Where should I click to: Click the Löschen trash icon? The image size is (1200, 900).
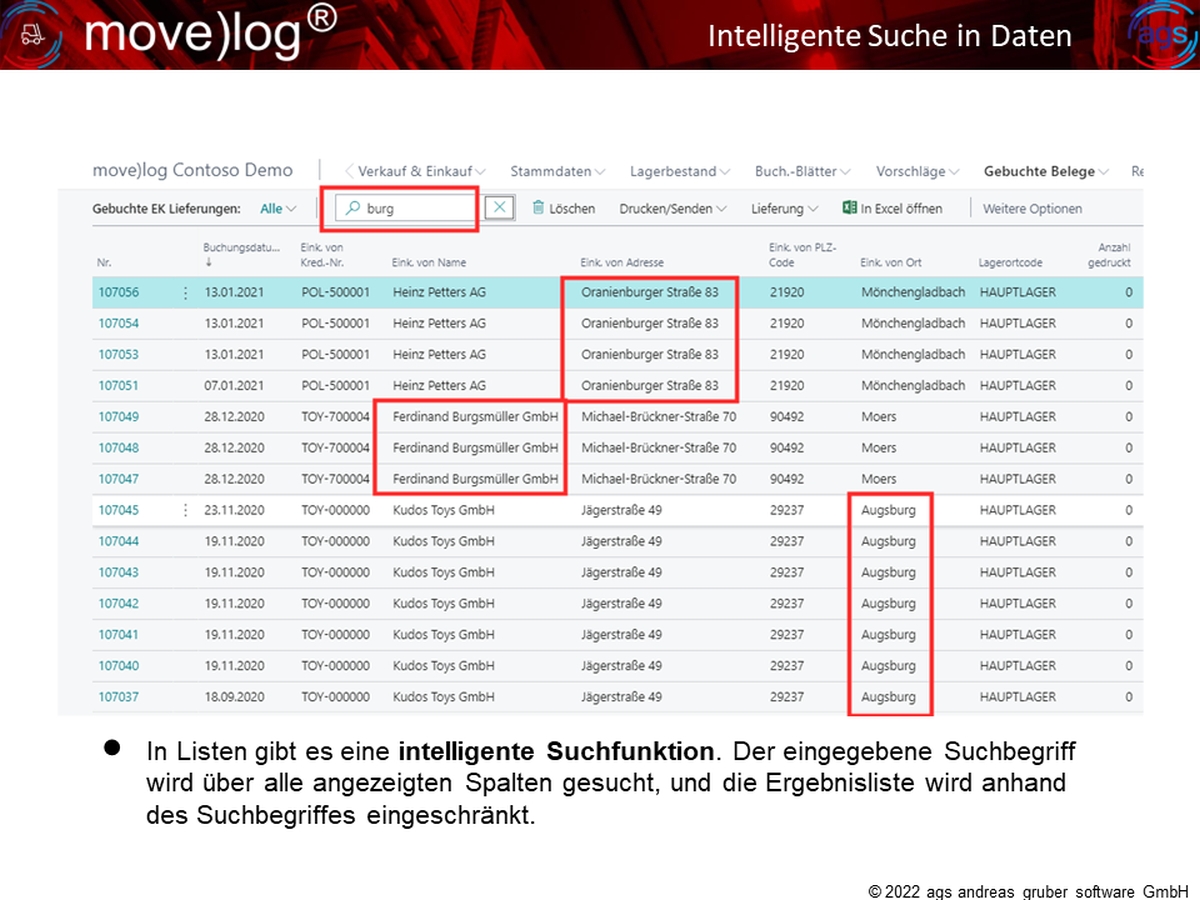point(538,208)
